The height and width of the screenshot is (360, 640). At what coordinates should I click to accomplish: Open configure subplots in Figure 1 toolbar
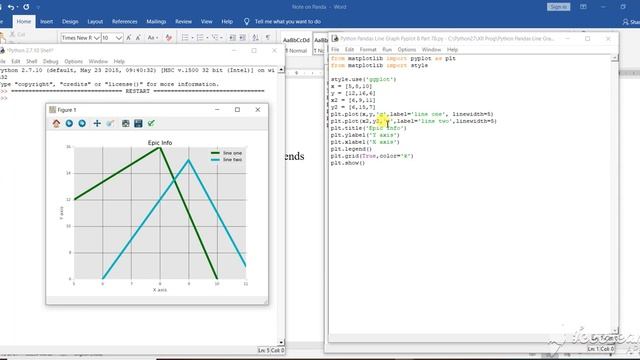coord(125,123)
